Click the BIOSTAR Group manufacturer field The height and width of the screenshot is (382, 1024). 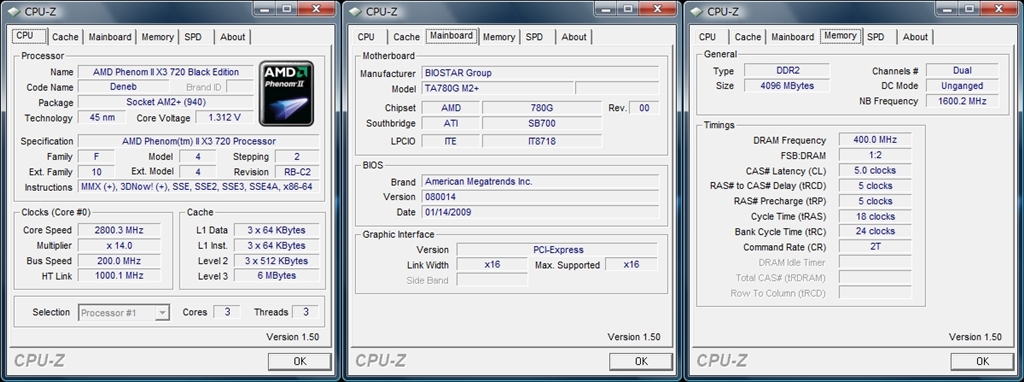(x=539, y=73)
